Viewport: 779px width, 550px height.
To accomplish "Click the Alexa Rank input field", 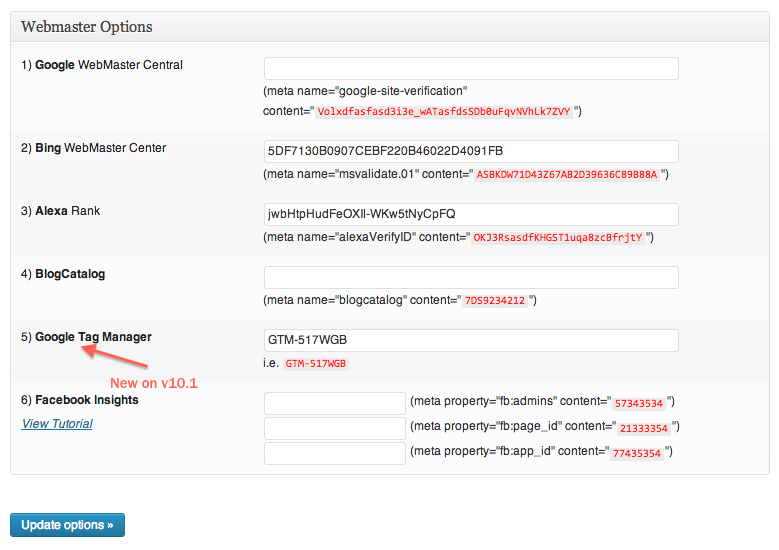I will [471, 214].
